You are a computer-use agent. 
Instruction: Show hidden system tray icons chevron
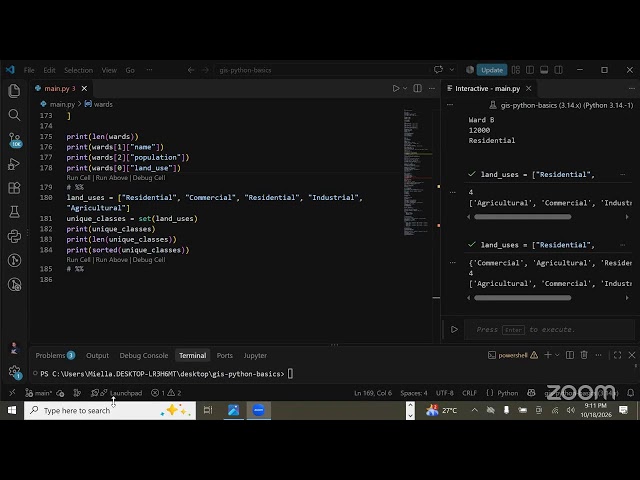pos(474,410)
